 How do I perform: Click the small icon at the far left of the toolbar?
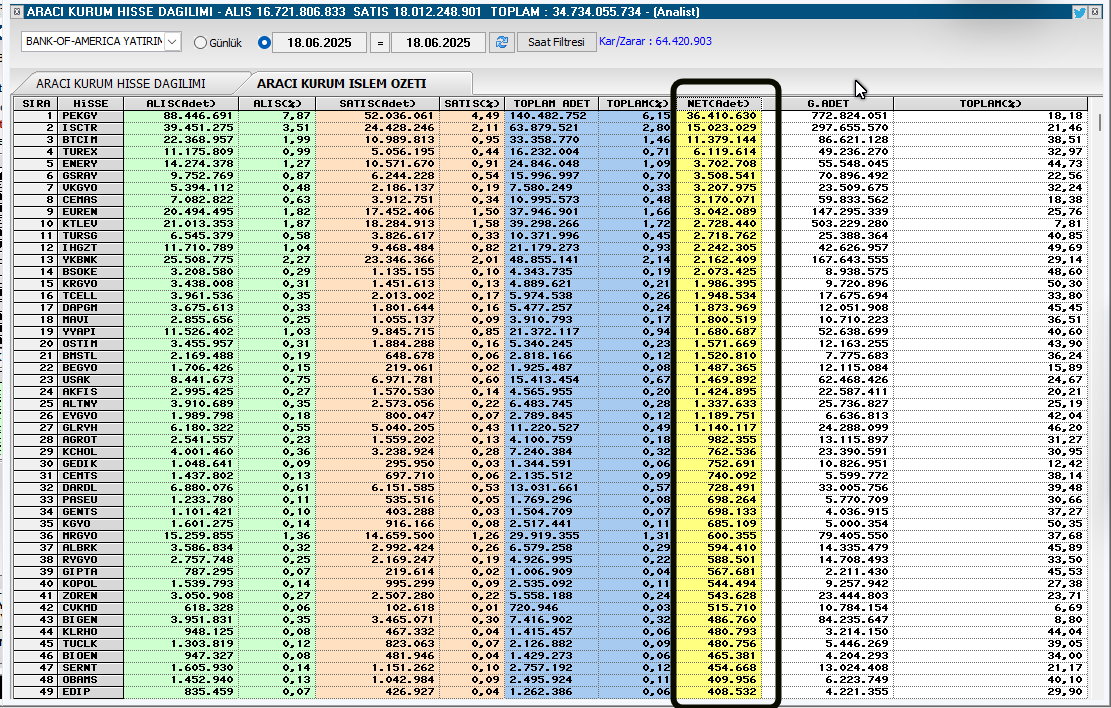[x=18, y=11]
